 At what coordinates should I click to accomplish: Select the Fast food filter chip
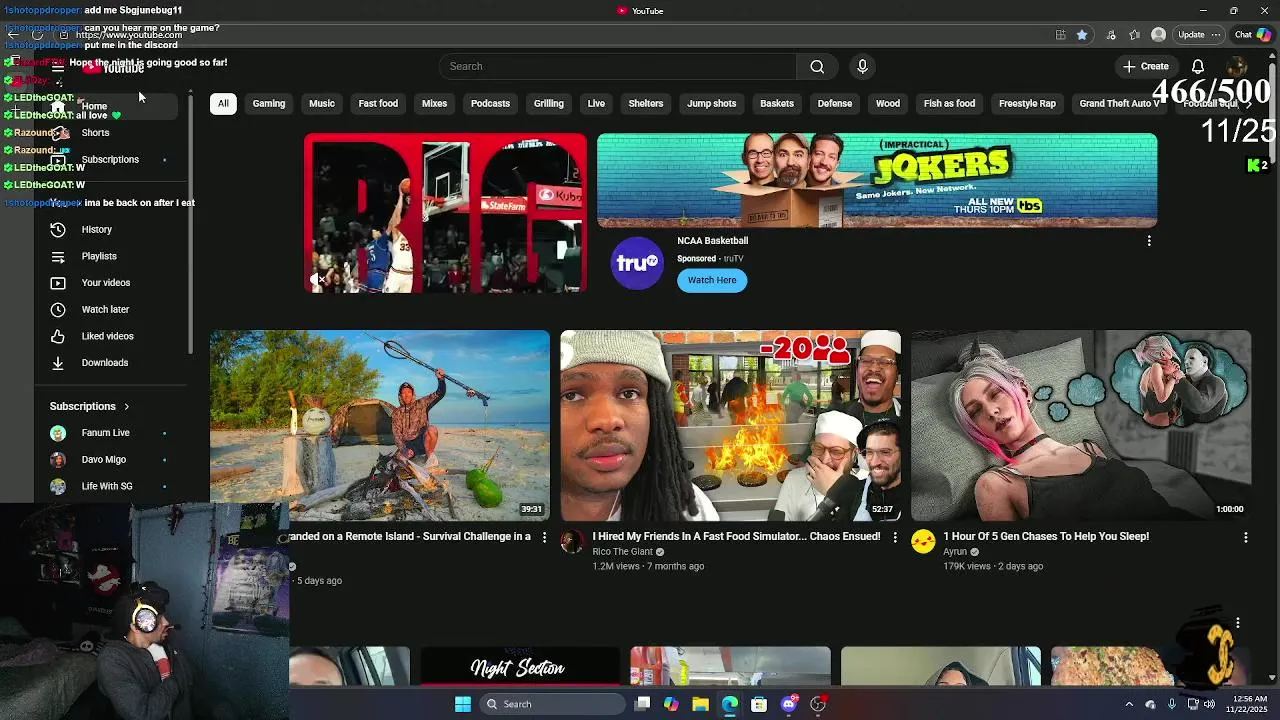click(378, 103)
